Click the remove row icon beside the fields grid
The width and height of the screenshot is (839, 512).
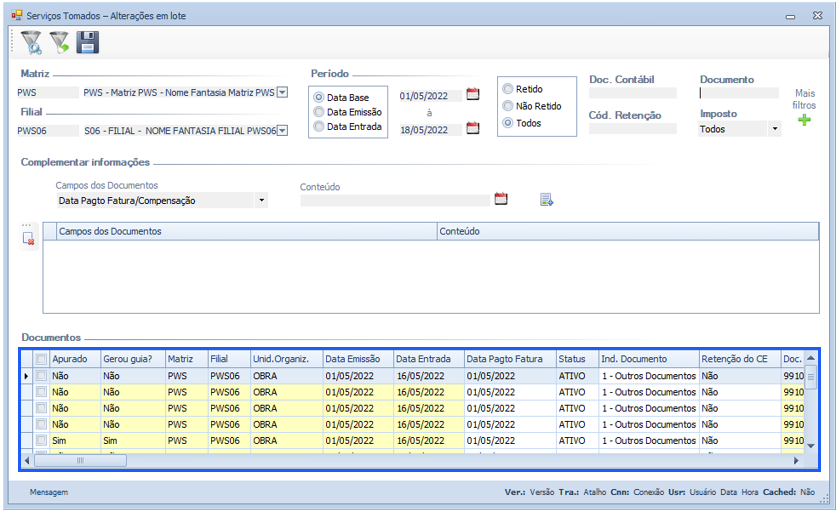click(x=28, y=238)
